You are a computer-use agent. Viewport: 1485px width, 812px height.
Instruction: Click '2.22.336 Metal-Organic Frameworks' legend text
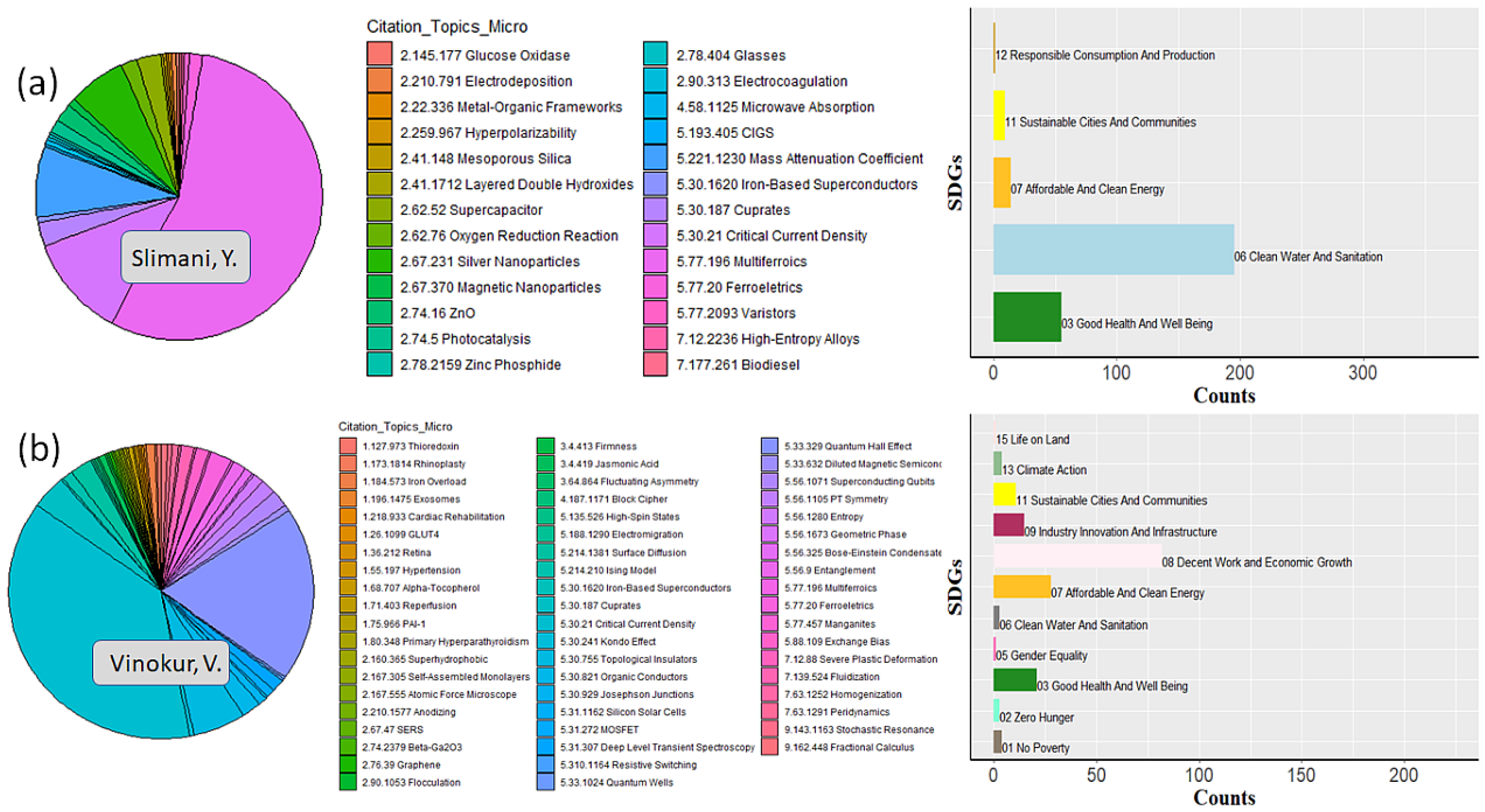511,107
